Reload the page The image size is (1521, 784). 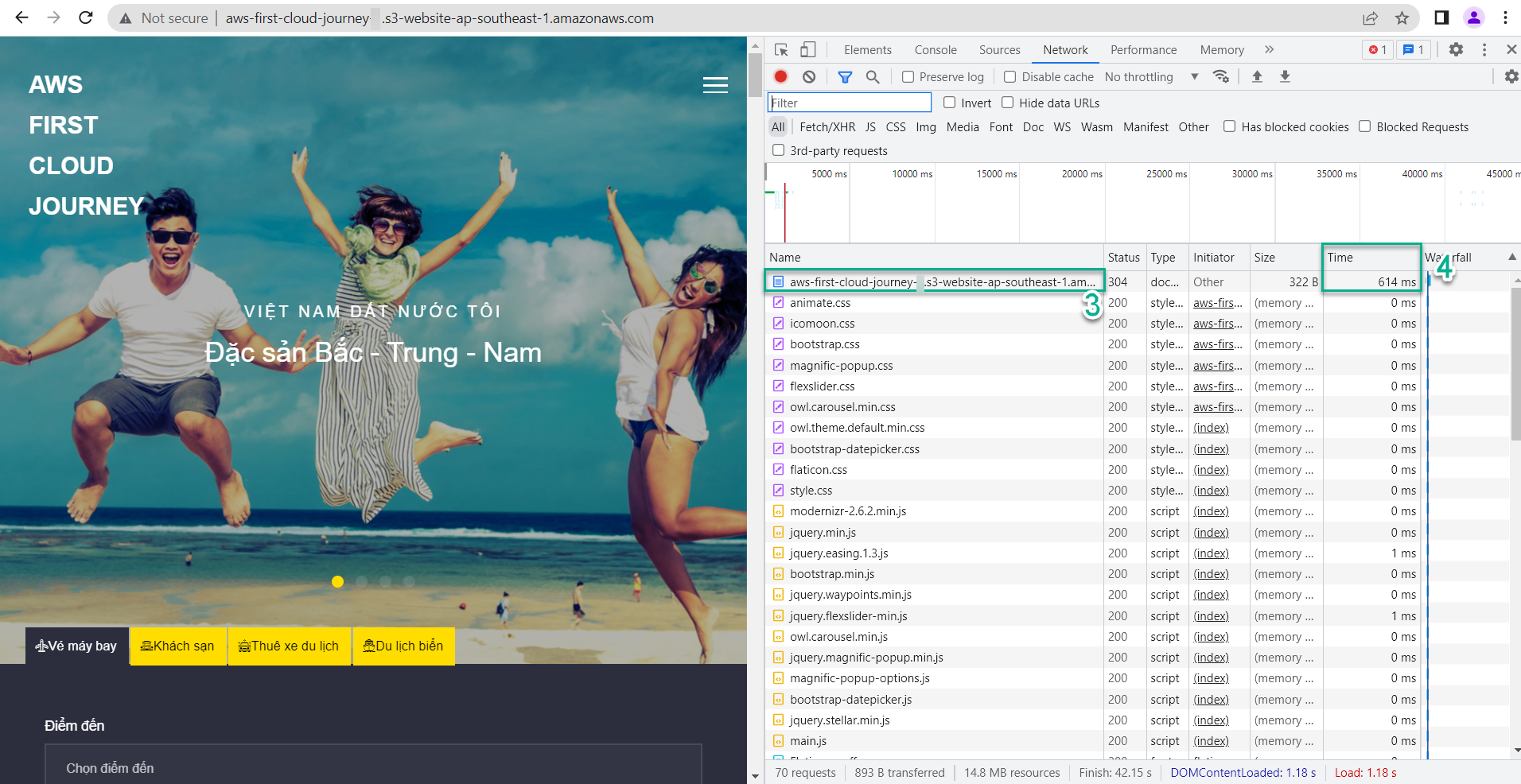click(x=86, y=17)
